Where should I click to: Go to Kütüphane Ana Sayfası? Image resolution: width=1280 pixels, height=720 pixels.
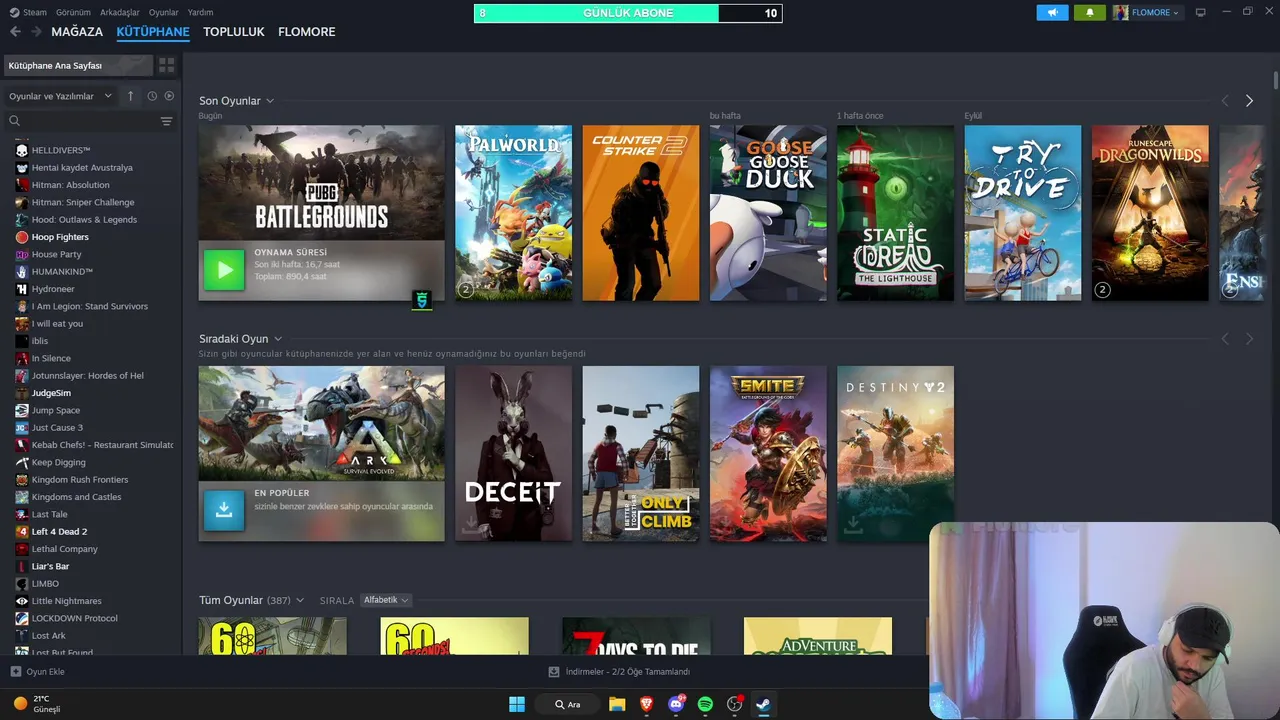[78, 65]
